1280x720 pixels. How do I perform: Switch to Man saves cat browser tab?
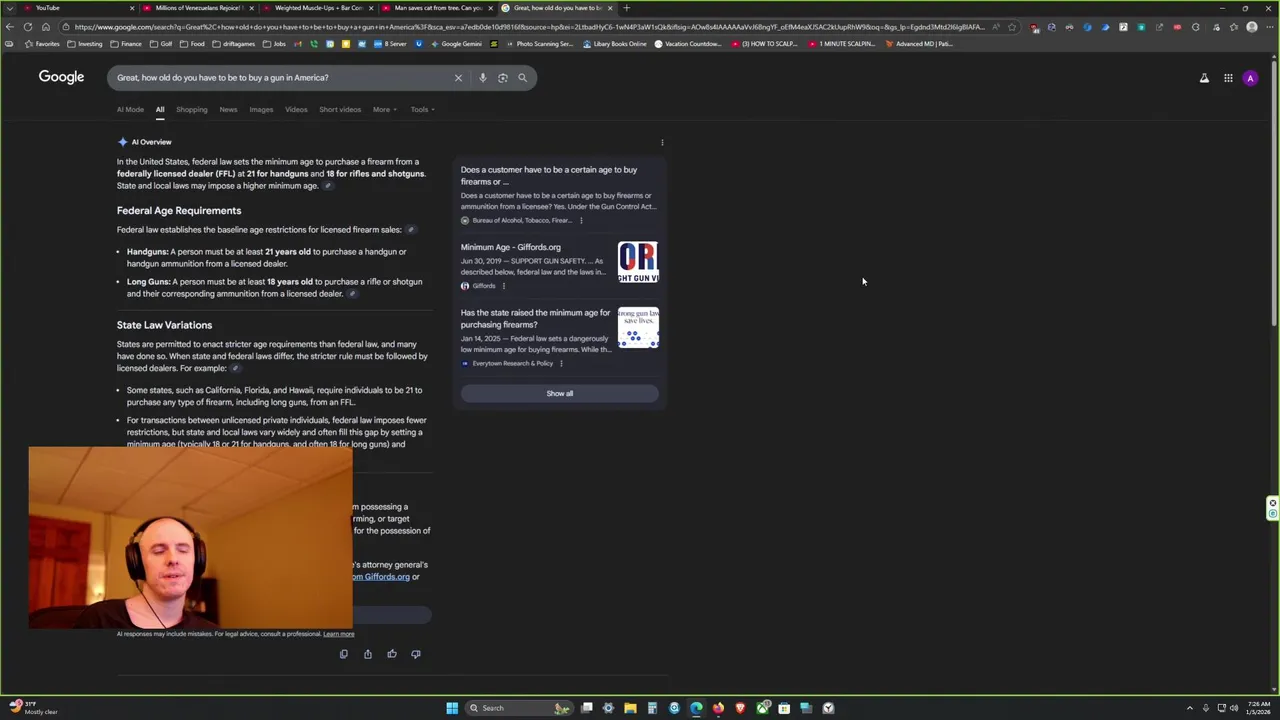pyautogui.click(x=435, y=8)
